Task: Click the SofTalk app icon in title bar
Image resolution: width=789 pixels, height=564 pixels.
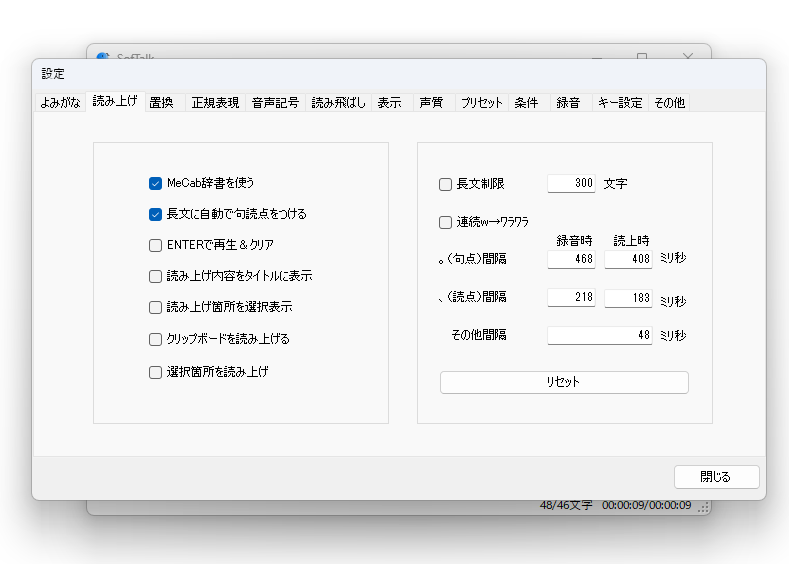Action: [103, 56]
